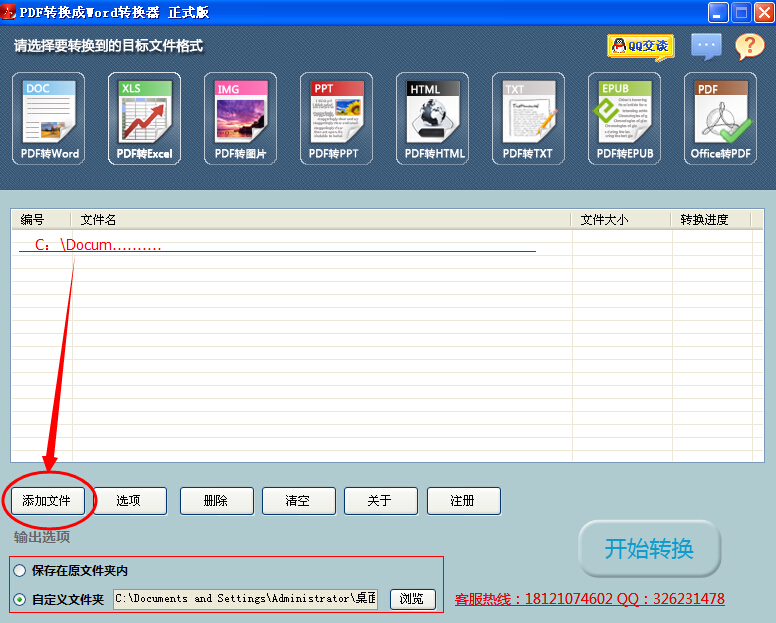Choose the PDF转Excel conversion icon

coord(145,118)
